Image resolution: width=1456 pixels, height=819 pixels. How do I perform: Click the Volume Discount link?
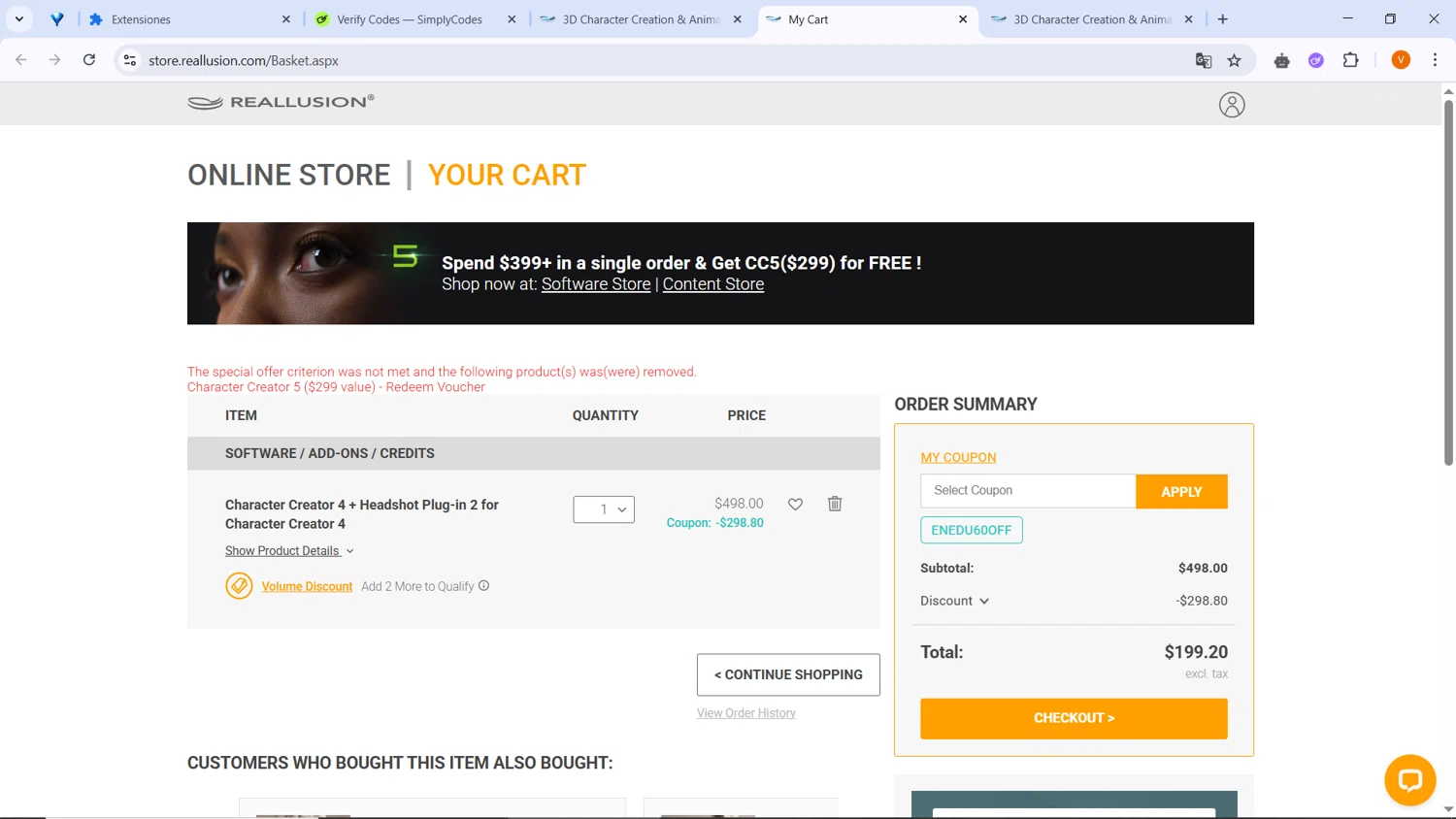point(307,586)
